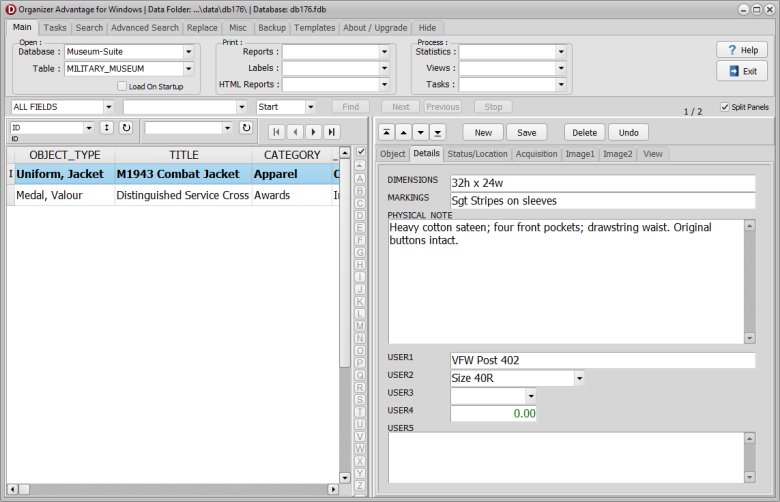Click the Save button
This screenshot has height=502, width=780.
526,132
